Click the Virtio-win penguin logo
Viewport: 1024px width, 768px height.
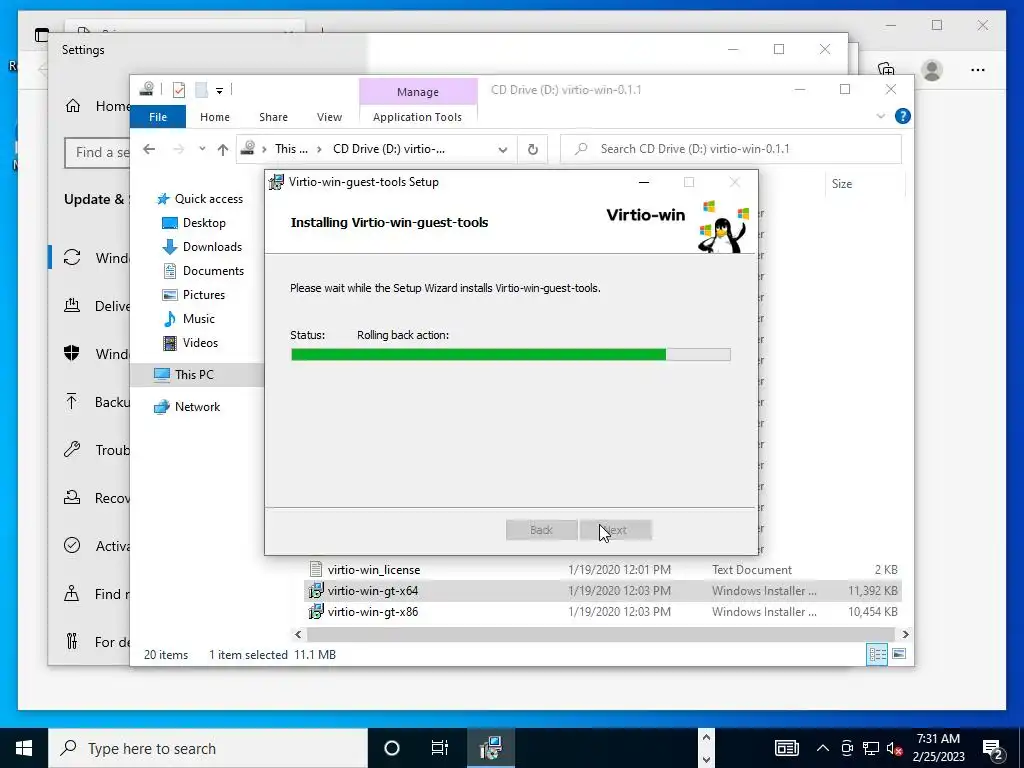point(722,225)
